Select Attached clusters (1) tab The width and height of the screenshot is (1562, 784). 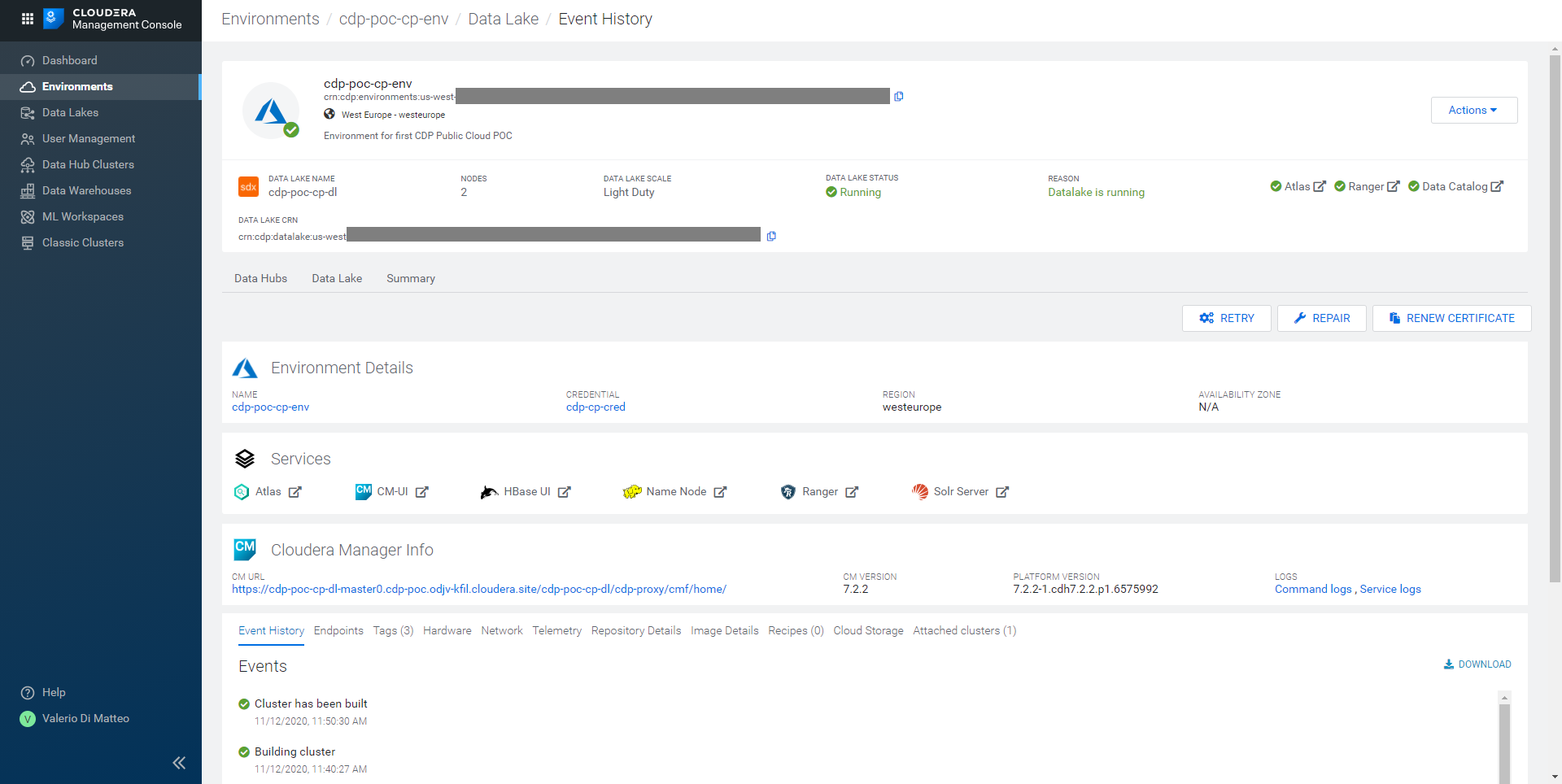click(964, 630)
